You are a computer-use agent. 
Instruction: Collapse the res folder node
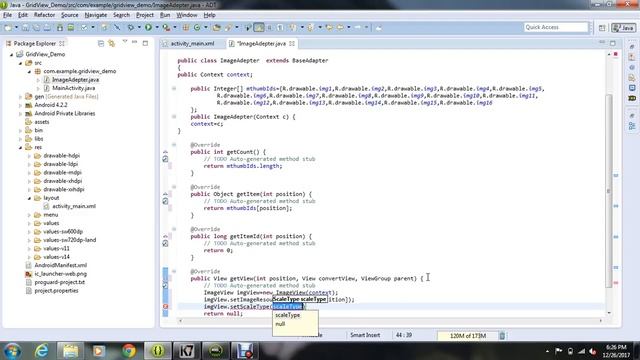click(20, 147)
